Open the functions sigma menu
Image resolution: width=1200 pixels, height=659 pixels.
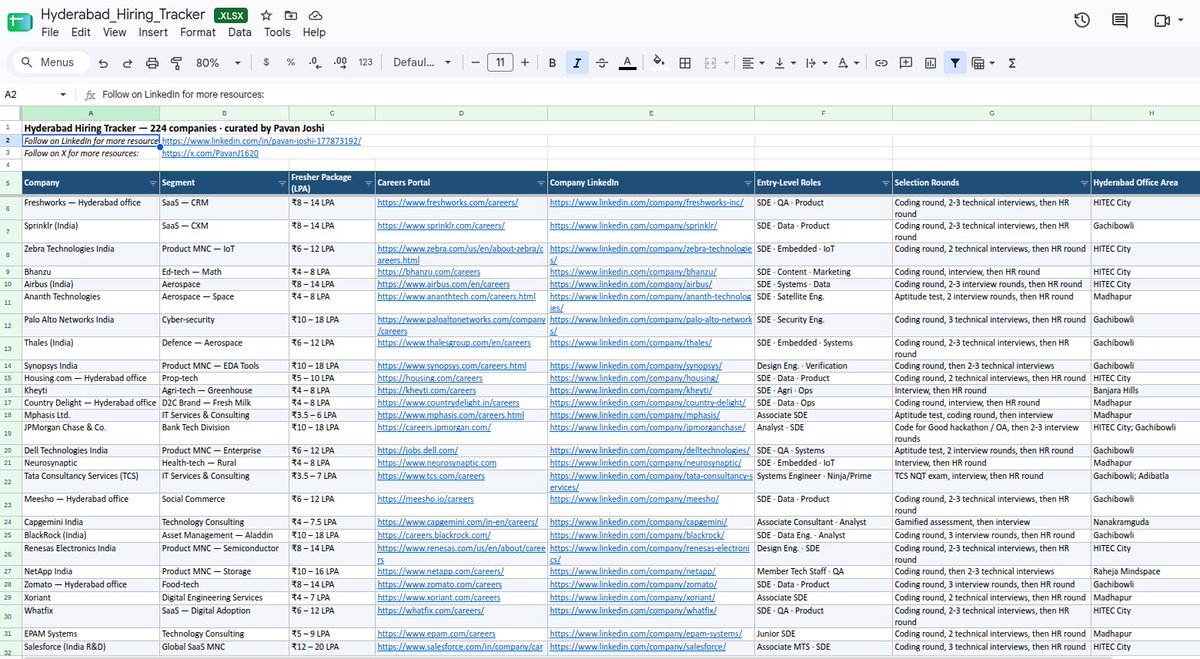(x=1012, y=62)
